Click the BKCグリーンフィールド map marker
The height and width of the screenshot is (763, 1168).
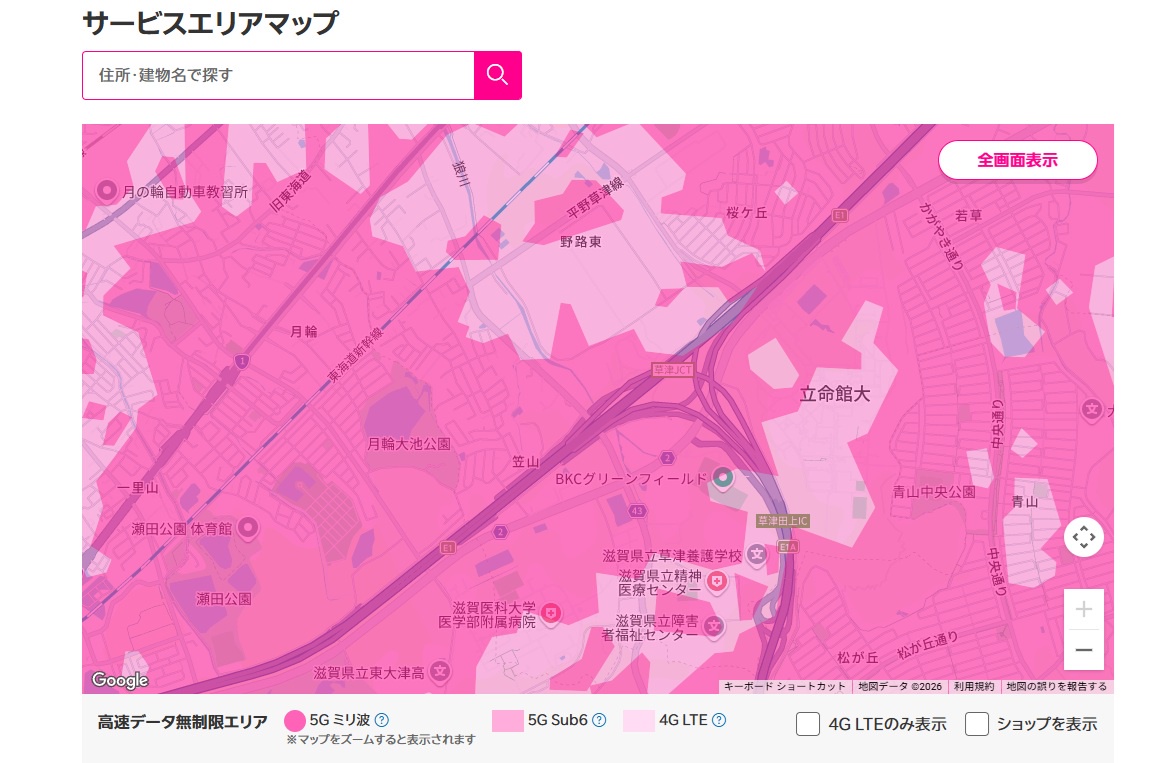723,479
